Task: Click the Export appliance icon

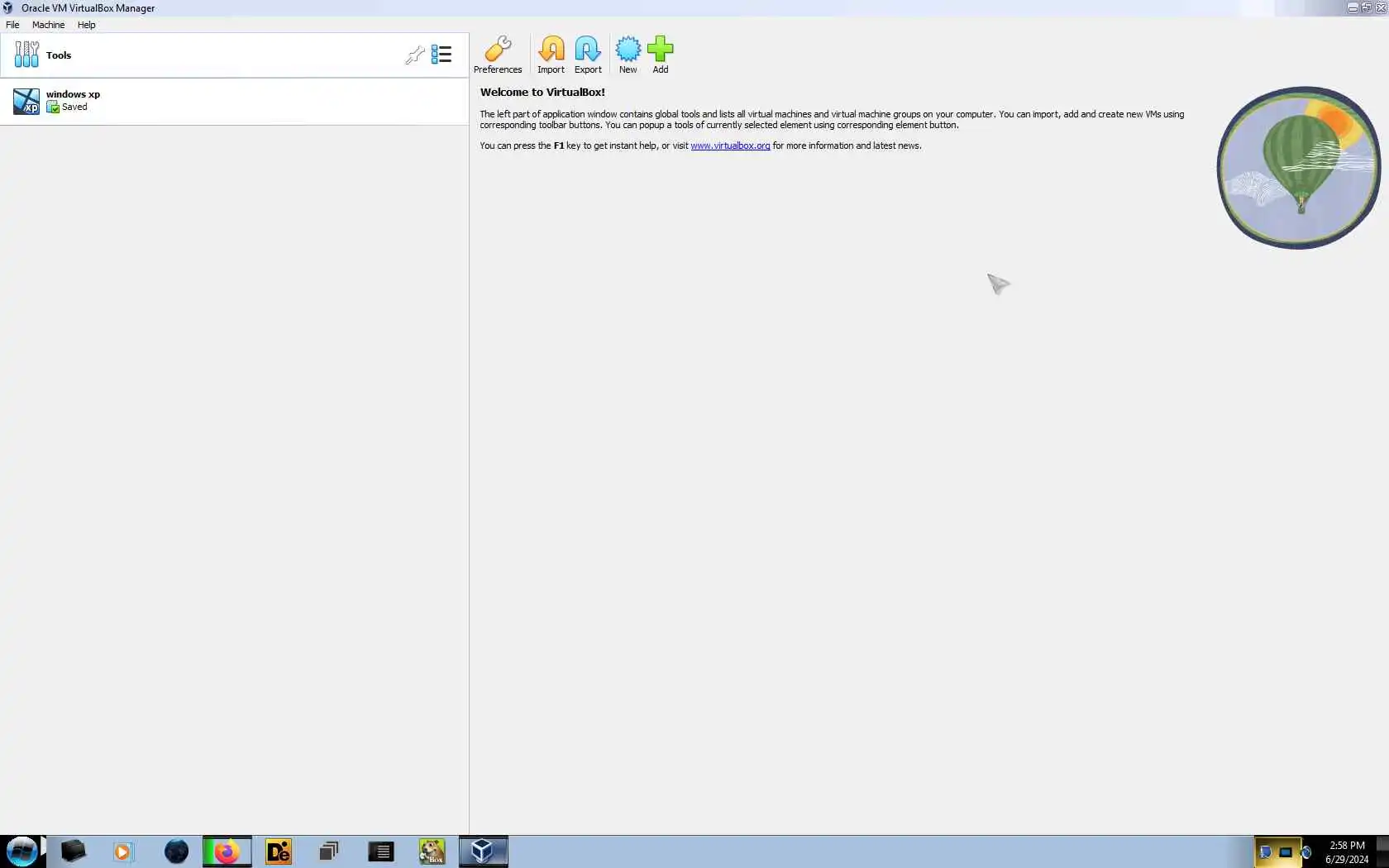Action: (x=588, y=55)
